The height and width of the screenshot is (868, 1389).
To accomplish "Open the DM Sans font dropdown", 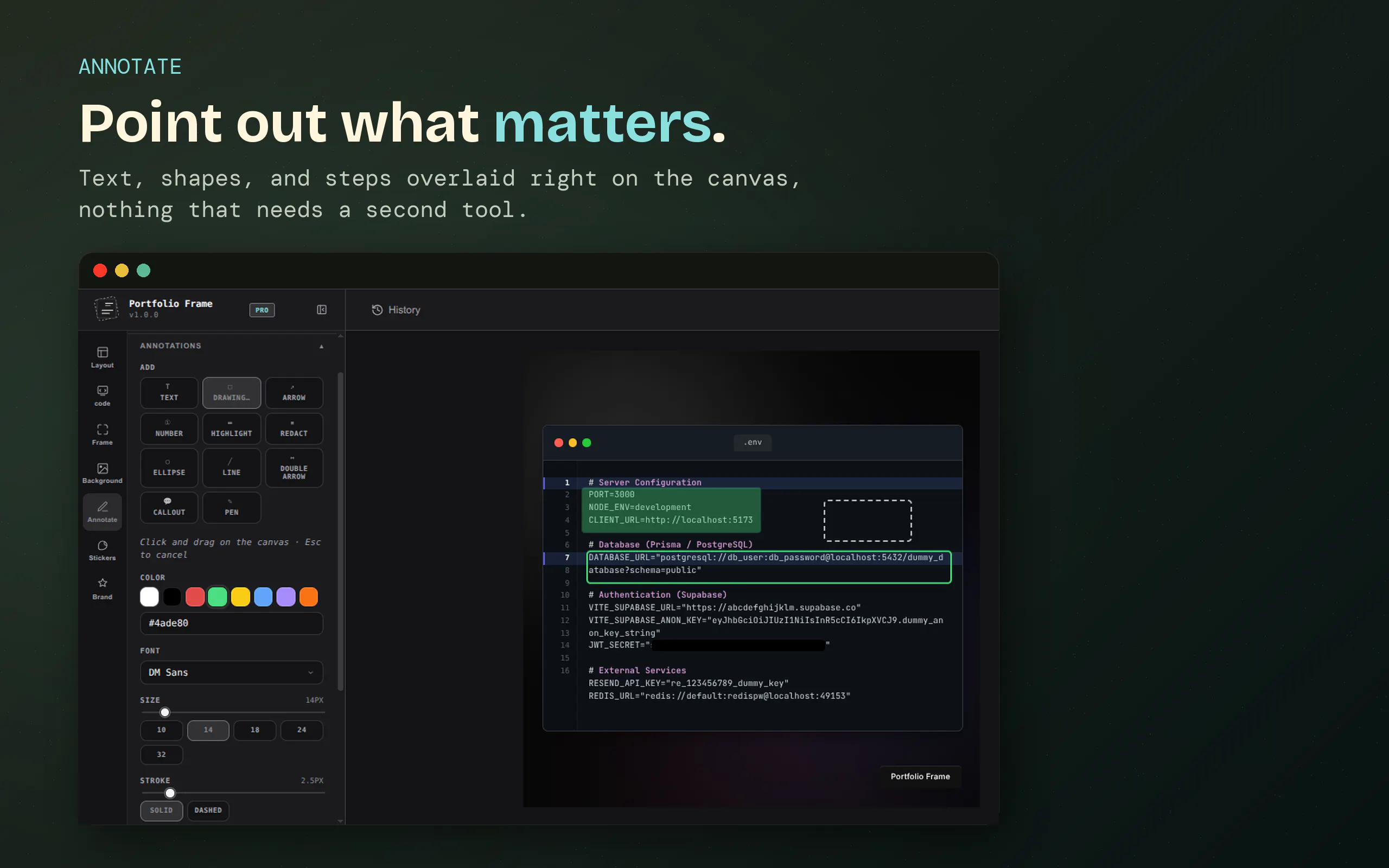I will 231,672.
